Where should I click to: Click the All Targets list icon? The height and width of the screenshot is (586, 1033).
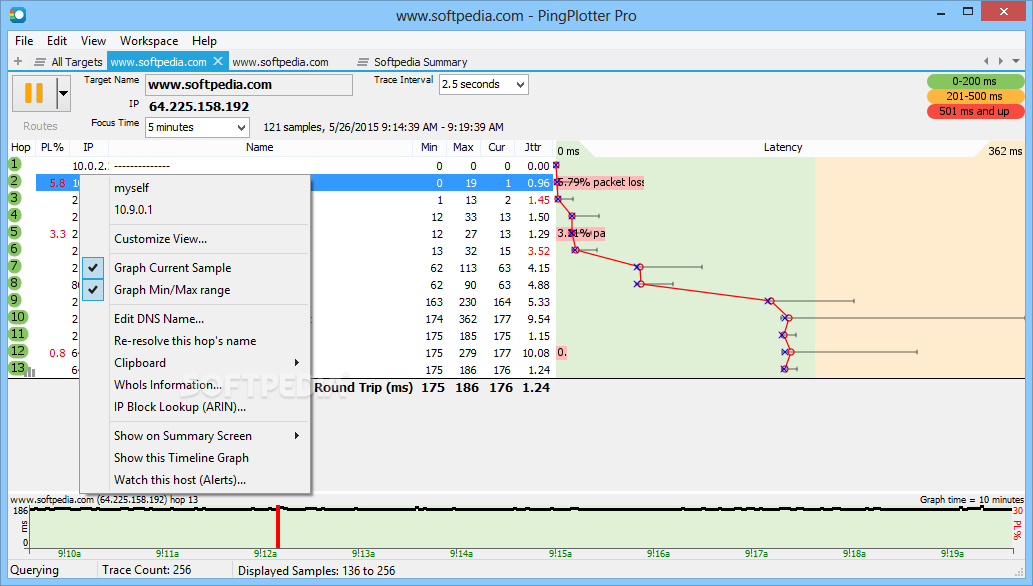40,62
